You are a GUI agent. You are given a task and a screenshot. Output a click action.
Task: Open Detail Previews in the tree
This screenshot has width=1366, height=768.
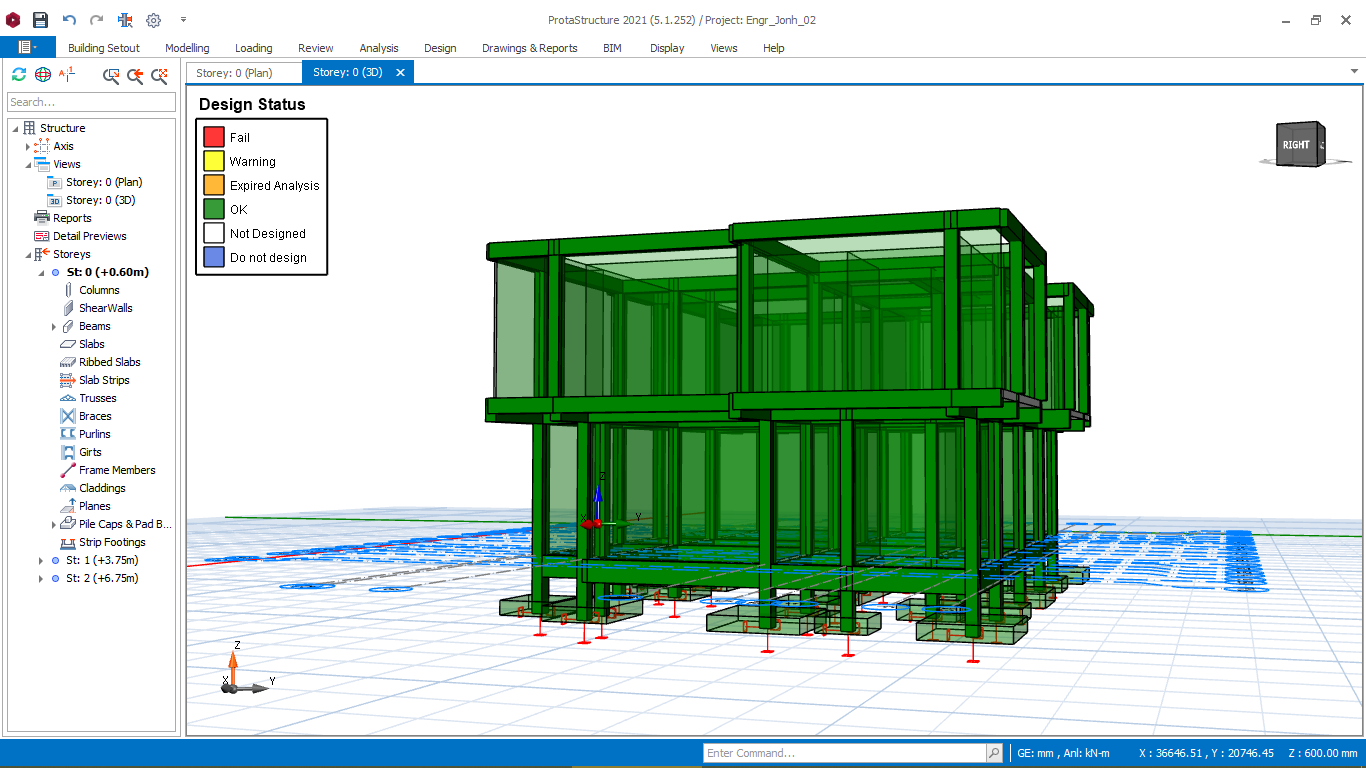[x=90, y=236]
